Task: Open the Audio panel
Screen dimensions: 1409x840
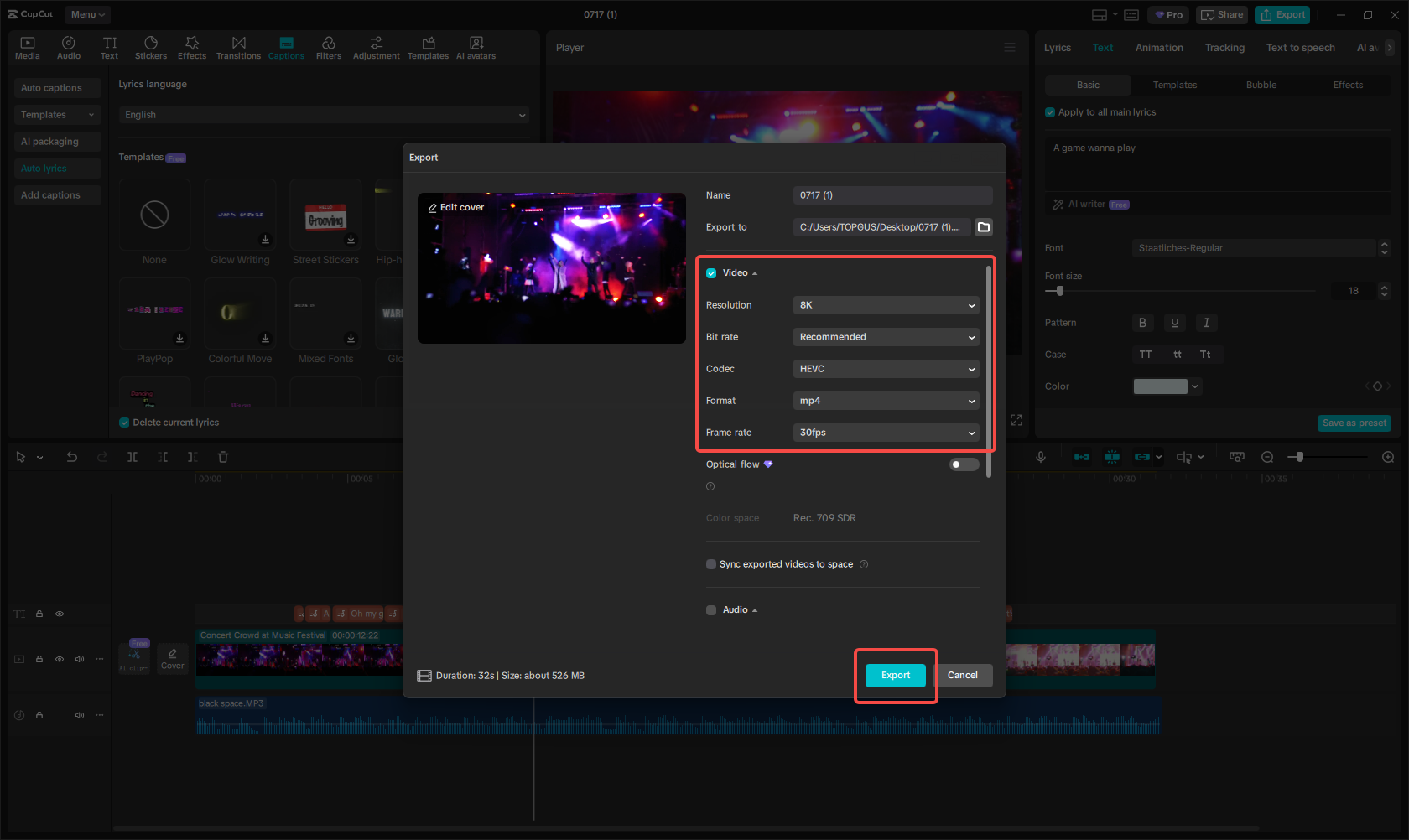Action: (x=69, y=48)
